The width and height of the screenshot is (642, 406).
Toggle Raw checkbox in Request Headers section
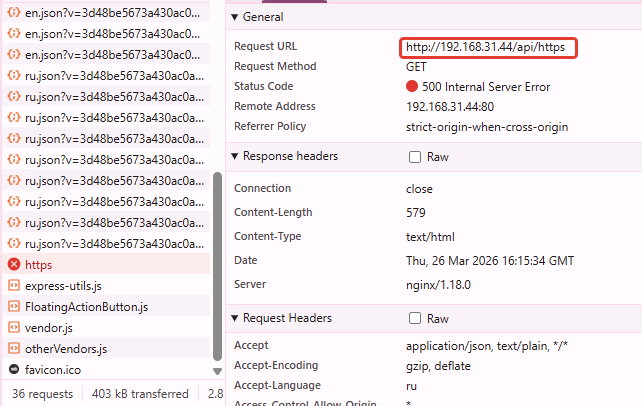[x=415, y=319]
